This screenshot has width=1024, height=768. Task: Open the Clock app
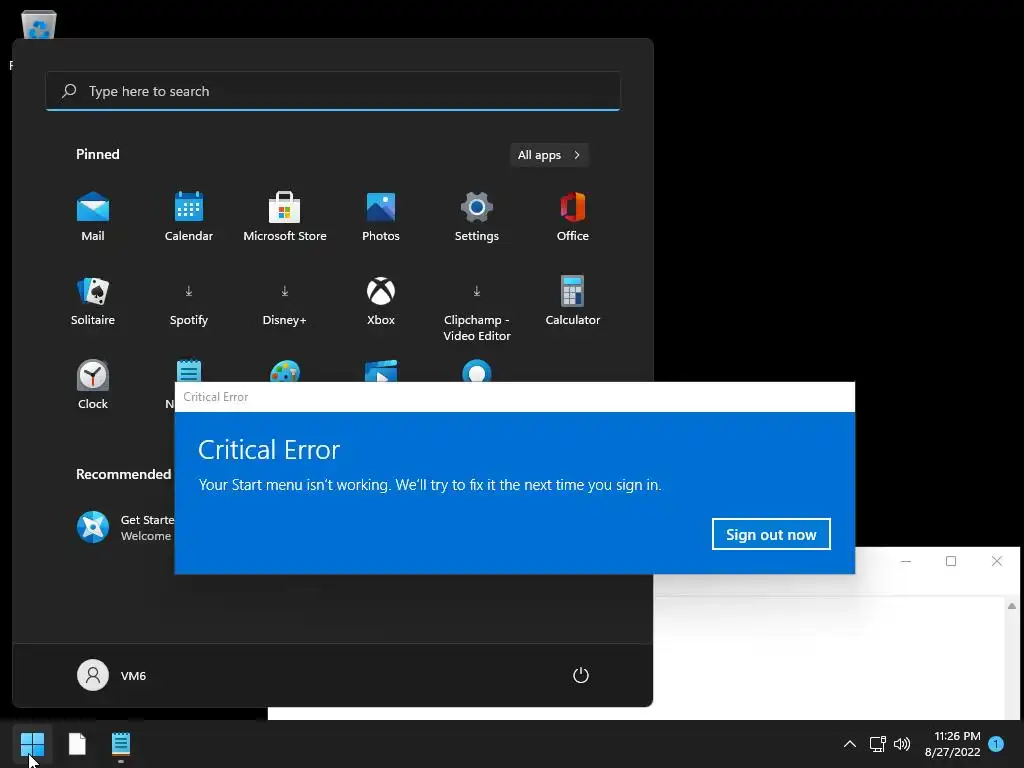click(x=93, y=385)
